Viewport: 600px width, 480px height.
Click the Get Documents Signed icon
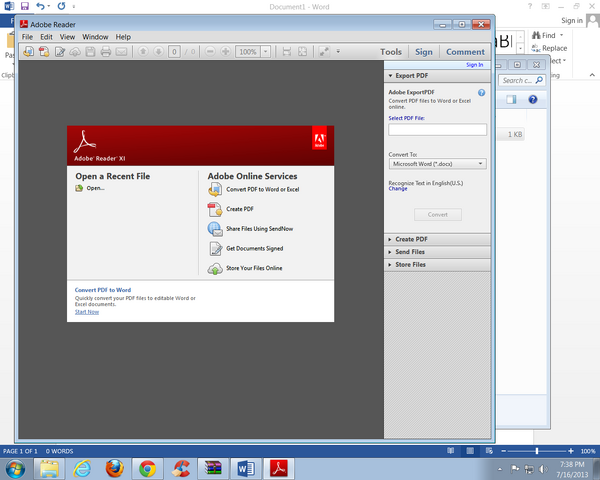(x=216, y=249)
